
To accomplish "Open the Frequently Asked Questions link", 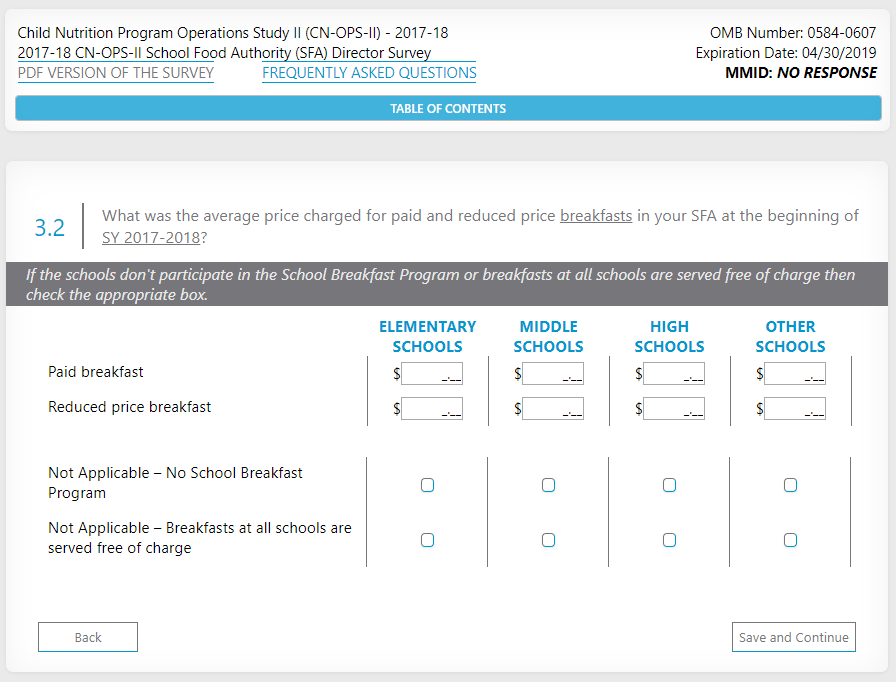I will [x=369, y=73].
